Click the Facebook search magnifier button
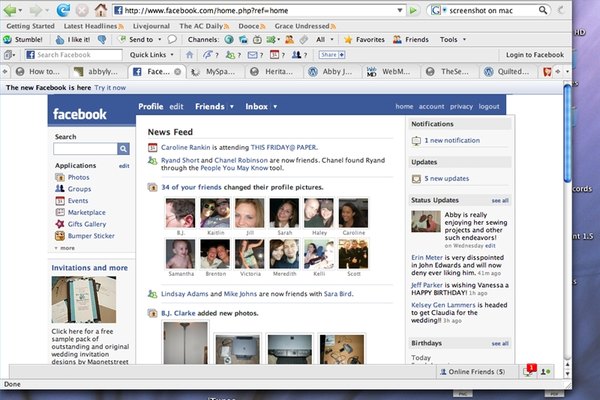 point(123,149)
